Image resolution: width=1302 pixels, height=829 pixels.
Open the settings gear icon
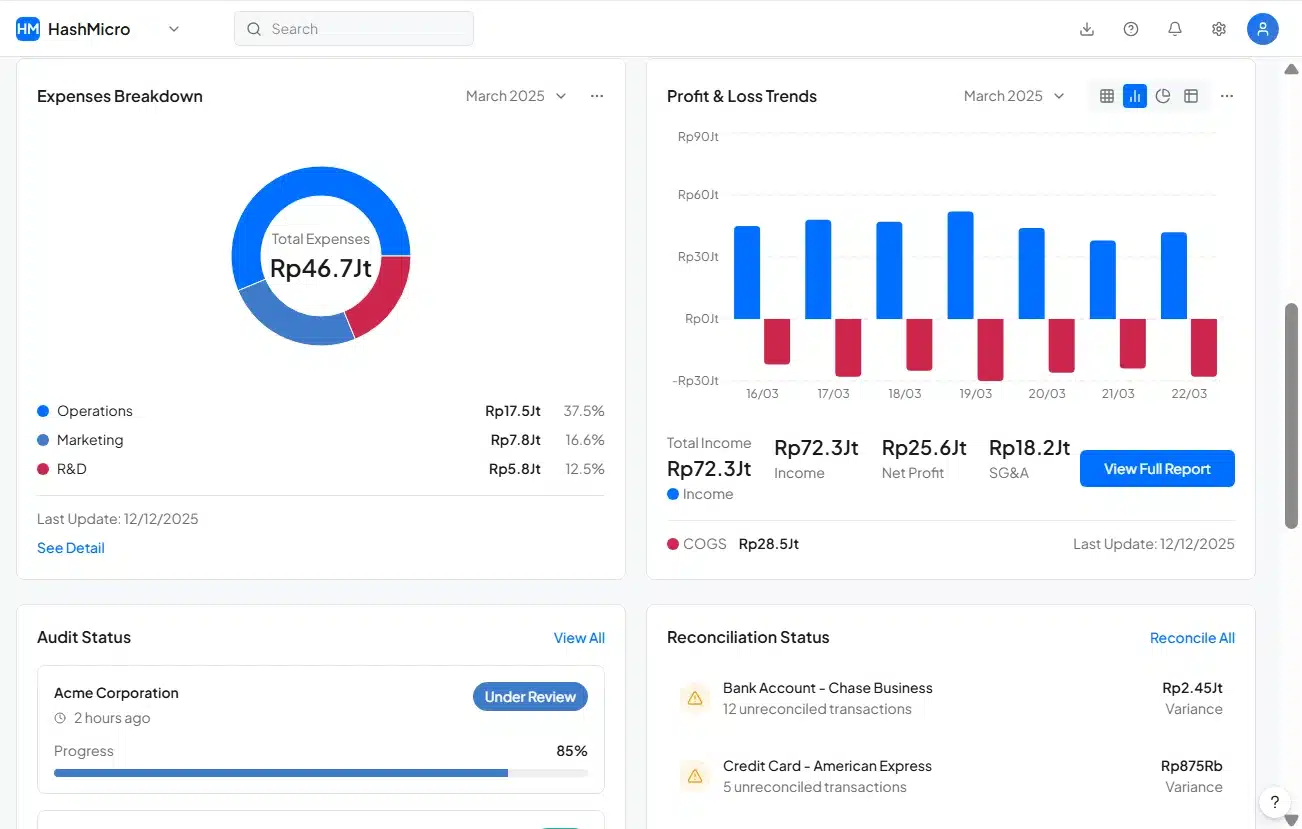click(1219, 29)
